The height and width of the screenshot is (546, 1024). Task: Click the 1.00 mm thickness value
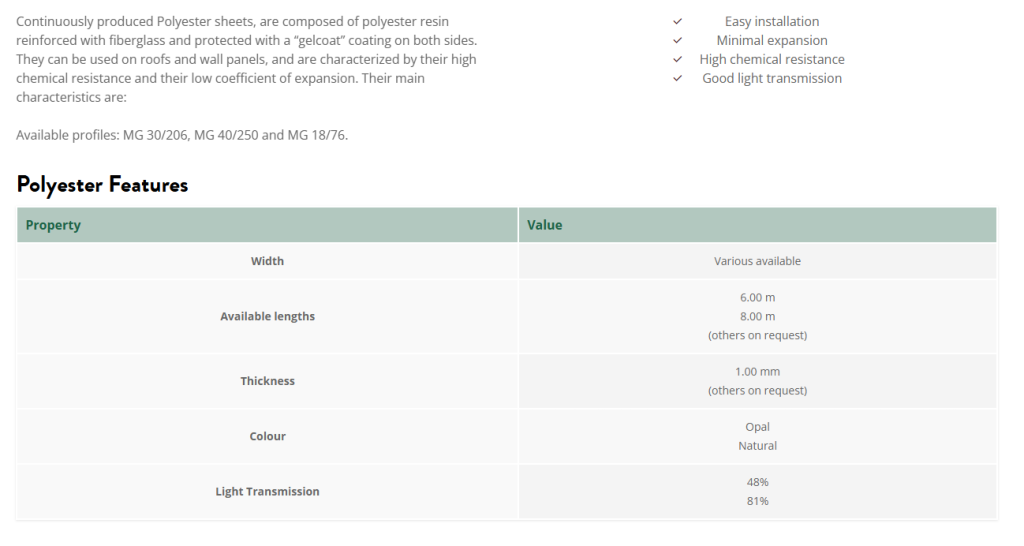pyautogui.click(x=757, y=371)
